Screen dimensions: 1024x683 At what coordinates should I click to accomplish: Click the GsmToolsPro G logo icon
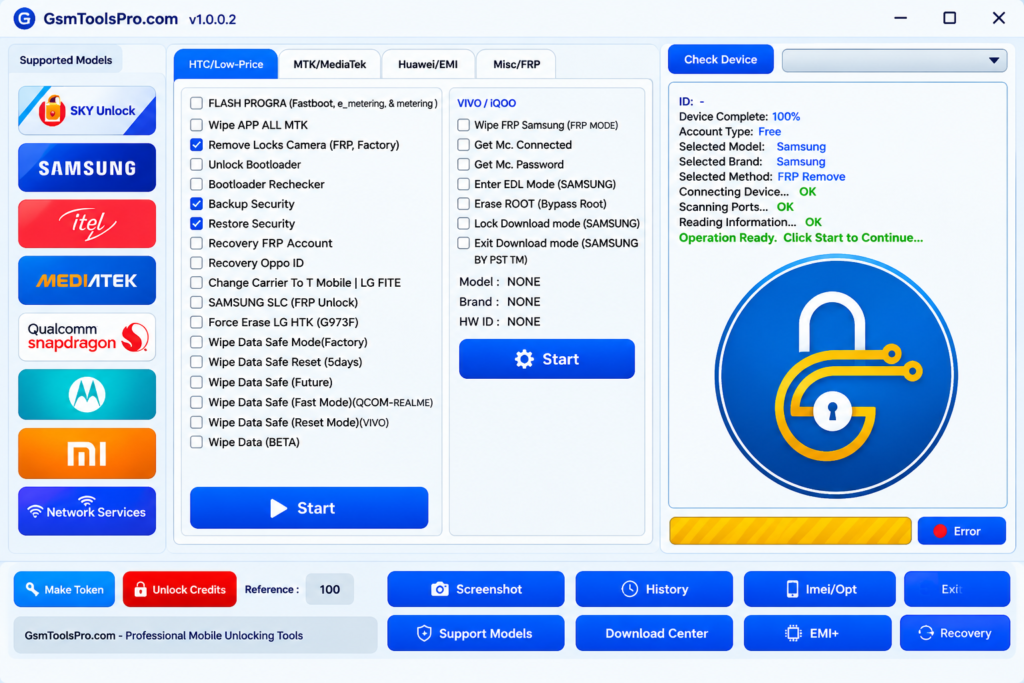tap(24, 18)
